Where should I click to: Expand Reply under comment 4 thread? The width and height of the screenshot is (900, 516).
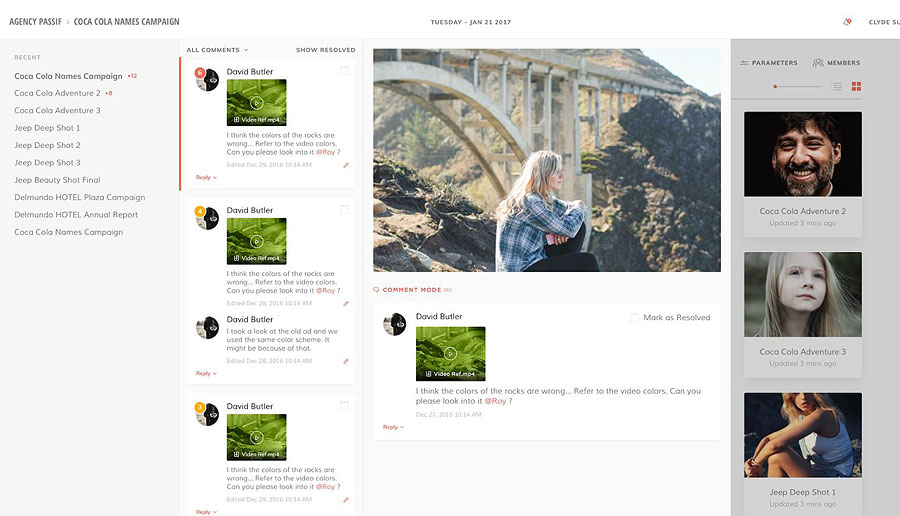(x=206, y=373)
